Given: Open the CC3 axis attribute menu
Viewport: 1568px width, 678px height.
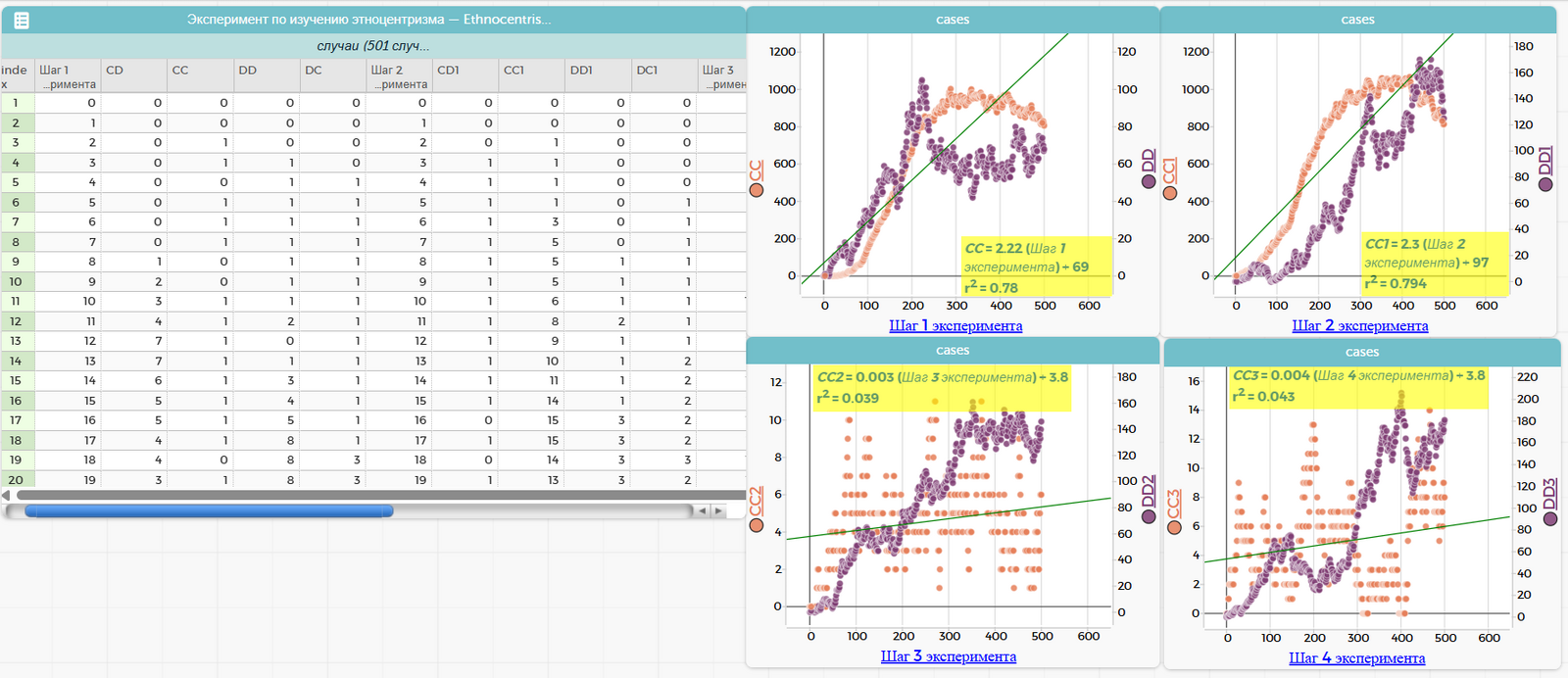Looking at the screenshot, I should (1173, 504).
